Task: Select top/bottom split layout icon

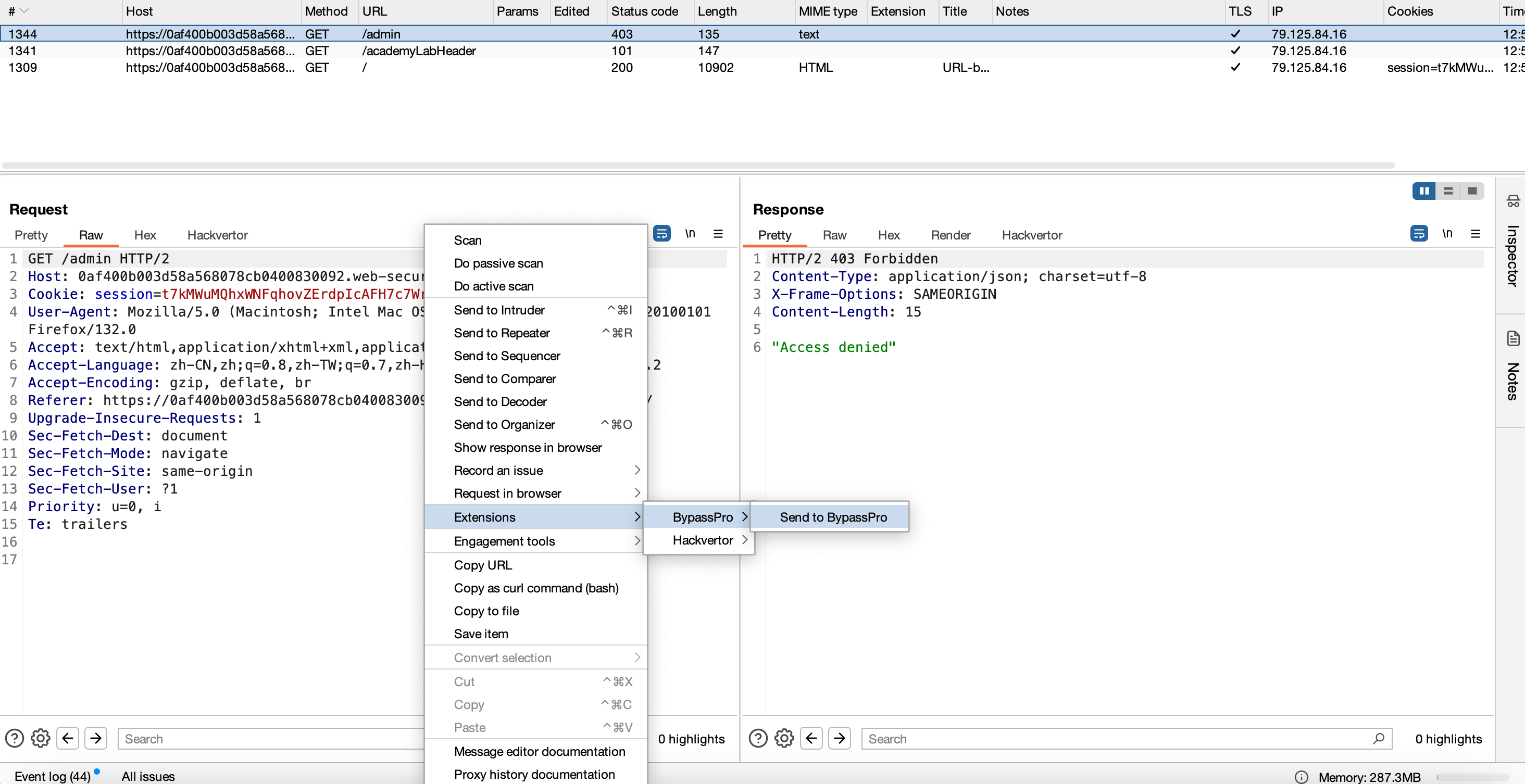Action: click(1448, 191)
